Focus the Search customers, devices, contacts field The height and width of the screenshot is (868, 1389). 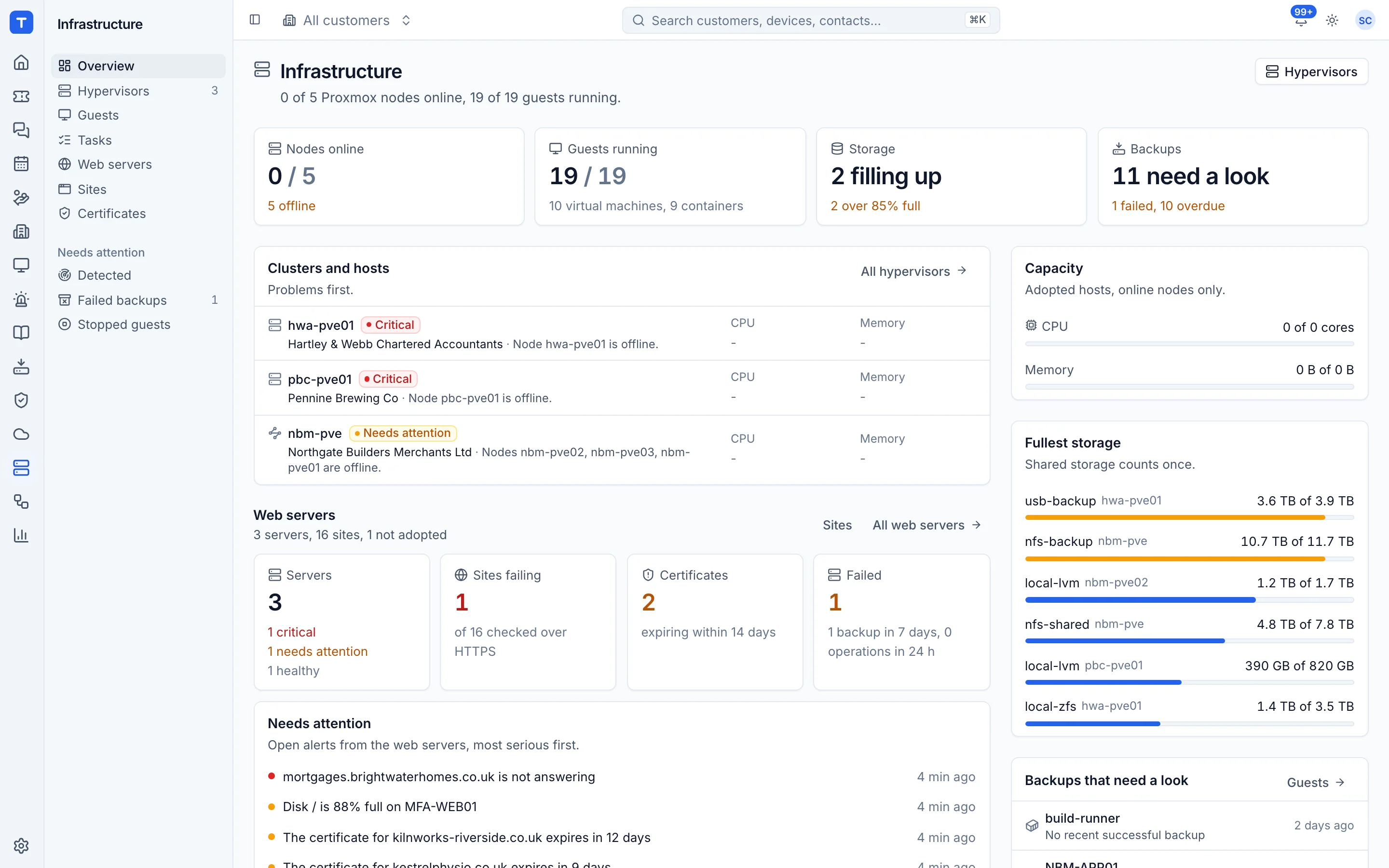point(811,21)
